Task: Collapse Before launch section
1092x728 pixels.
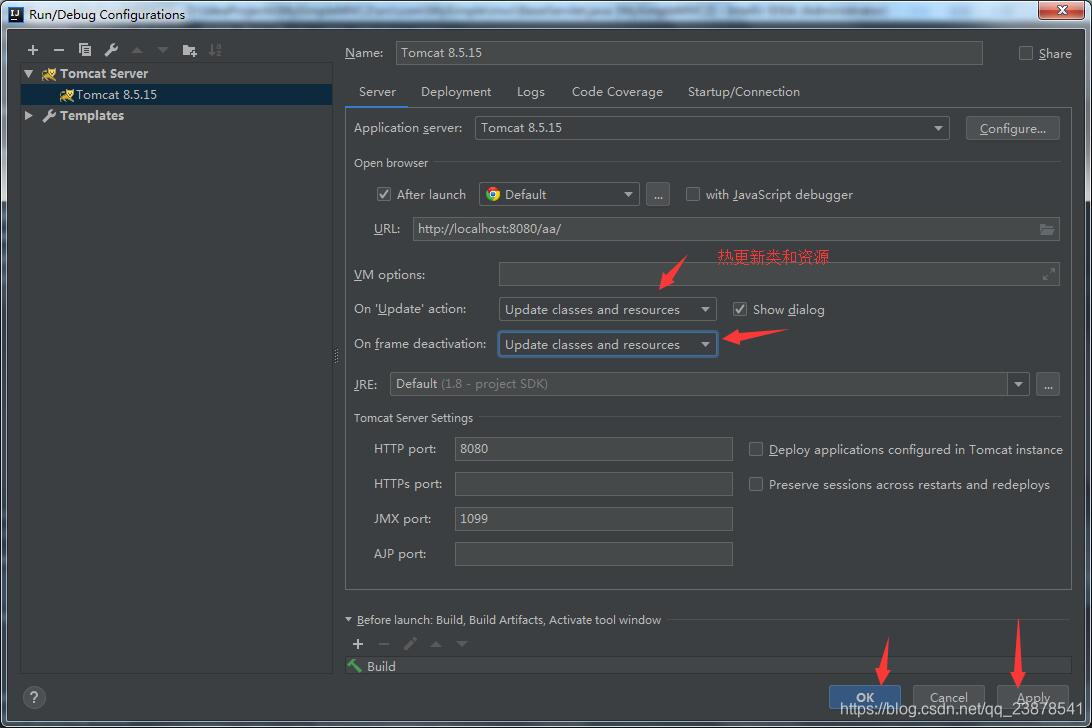Action: (x=349, y=619)
